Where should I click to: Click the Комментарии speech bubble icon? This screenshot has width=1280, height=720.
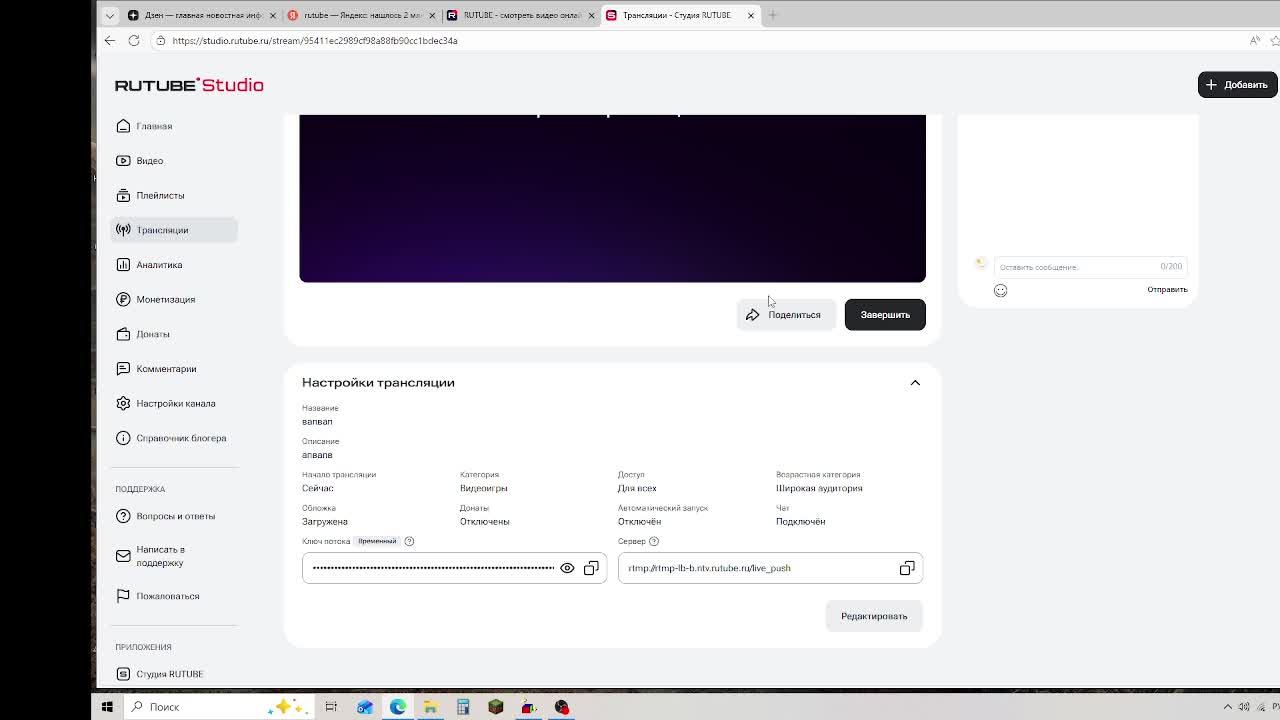tap(123, 369)
